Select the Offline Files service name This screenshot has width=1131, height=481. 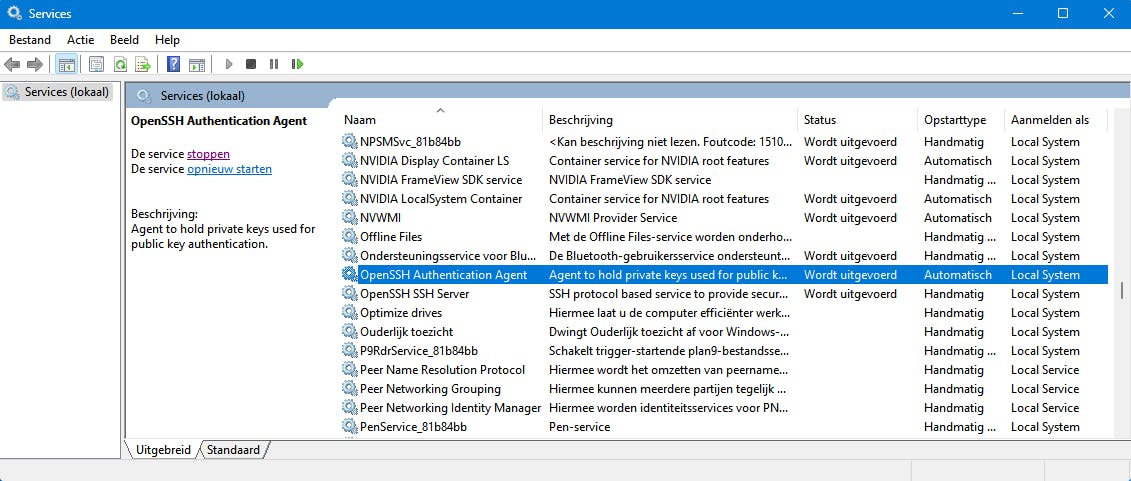point(391,237)
